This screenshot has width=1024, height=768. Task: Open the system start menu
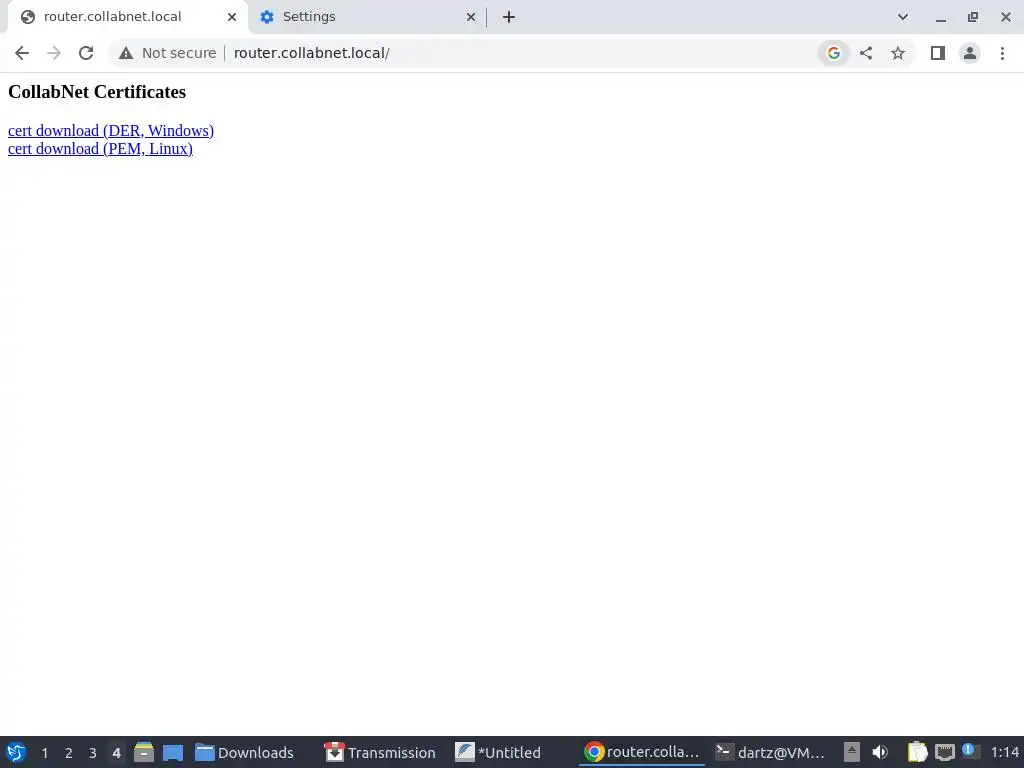[x=16, y=752]
